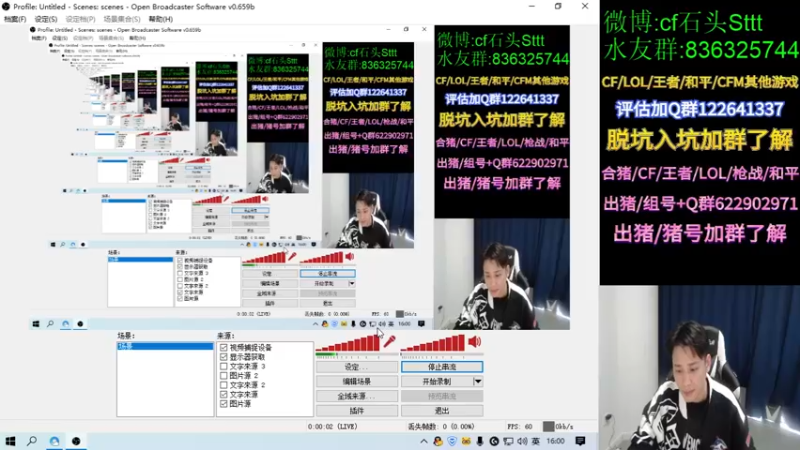
Task: Mute desktop audio via red speaker icon
Action: [474, 341]
